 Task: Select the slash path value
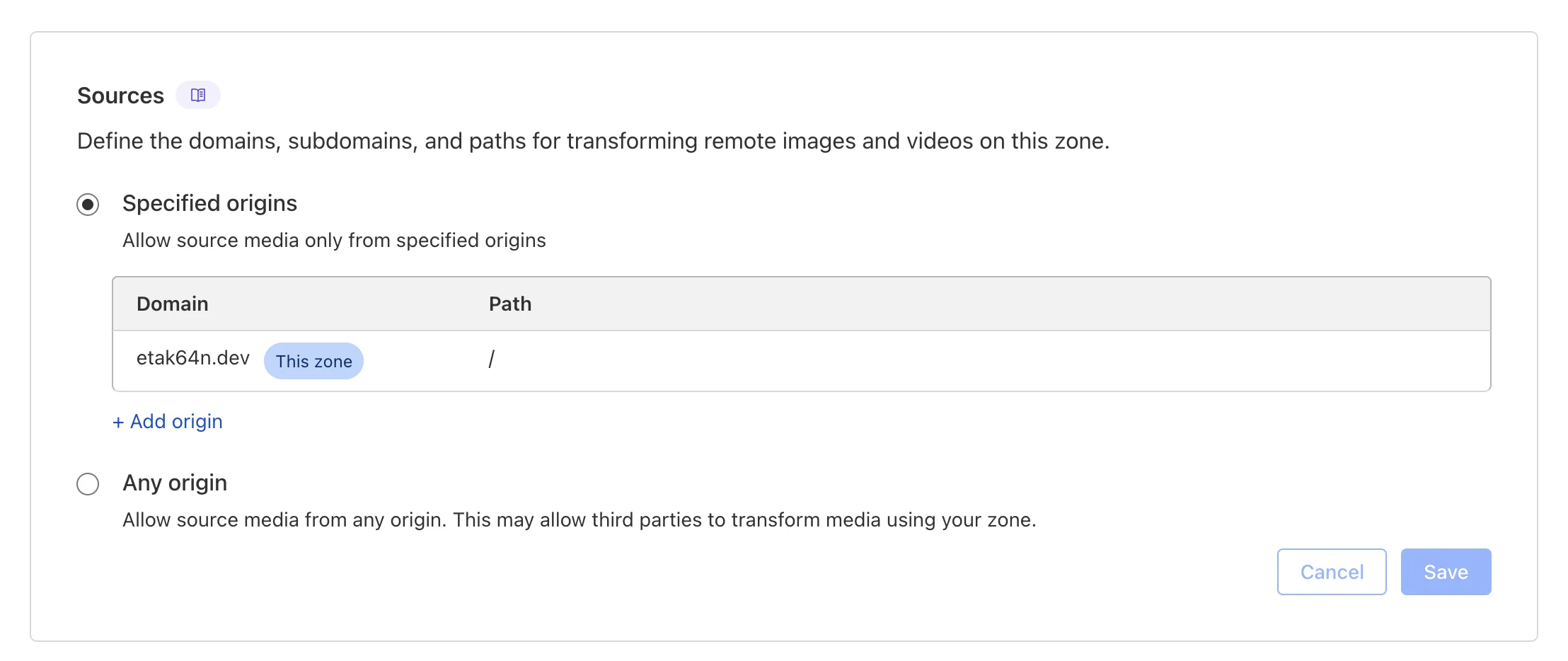pos(491,360)
